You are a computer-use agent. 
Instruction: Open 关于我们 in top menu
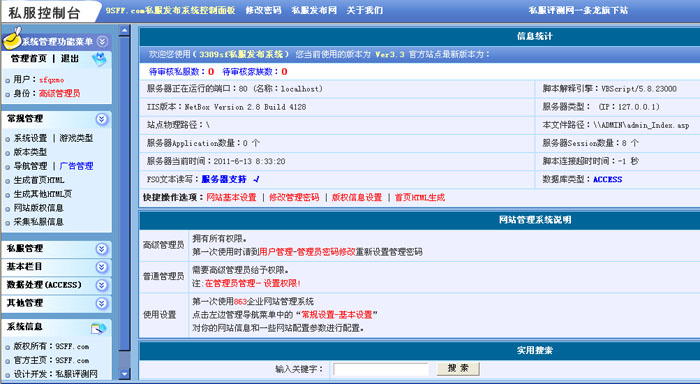click(365, 10)
